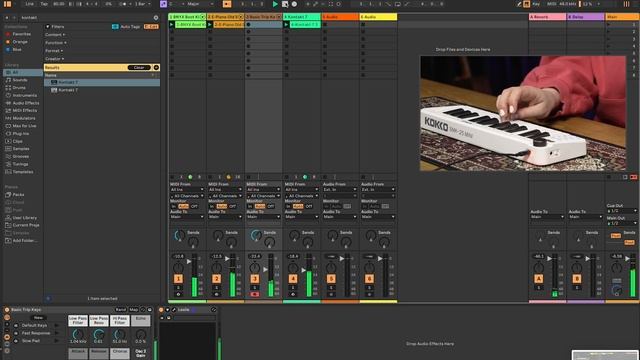Click the orange Edit button beside Auto Tags
640x360 pixels.
click(x=151, y=27)
